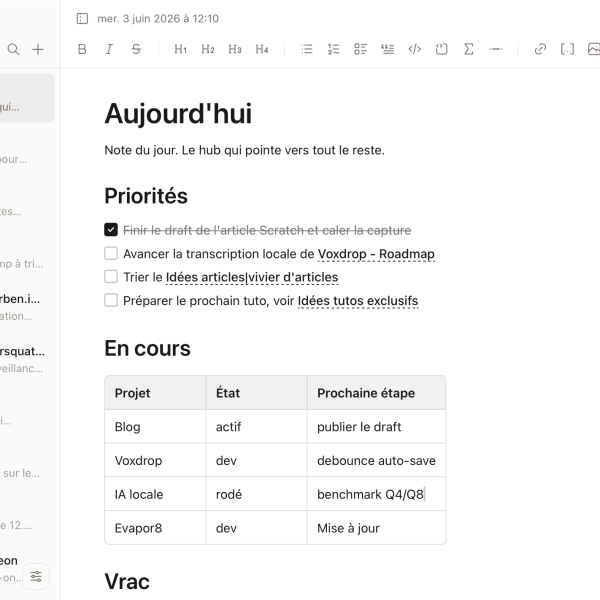Open the 'Idées tutos exclusifs' link
This screenshot has width=600, height=600.
point(358,301)
